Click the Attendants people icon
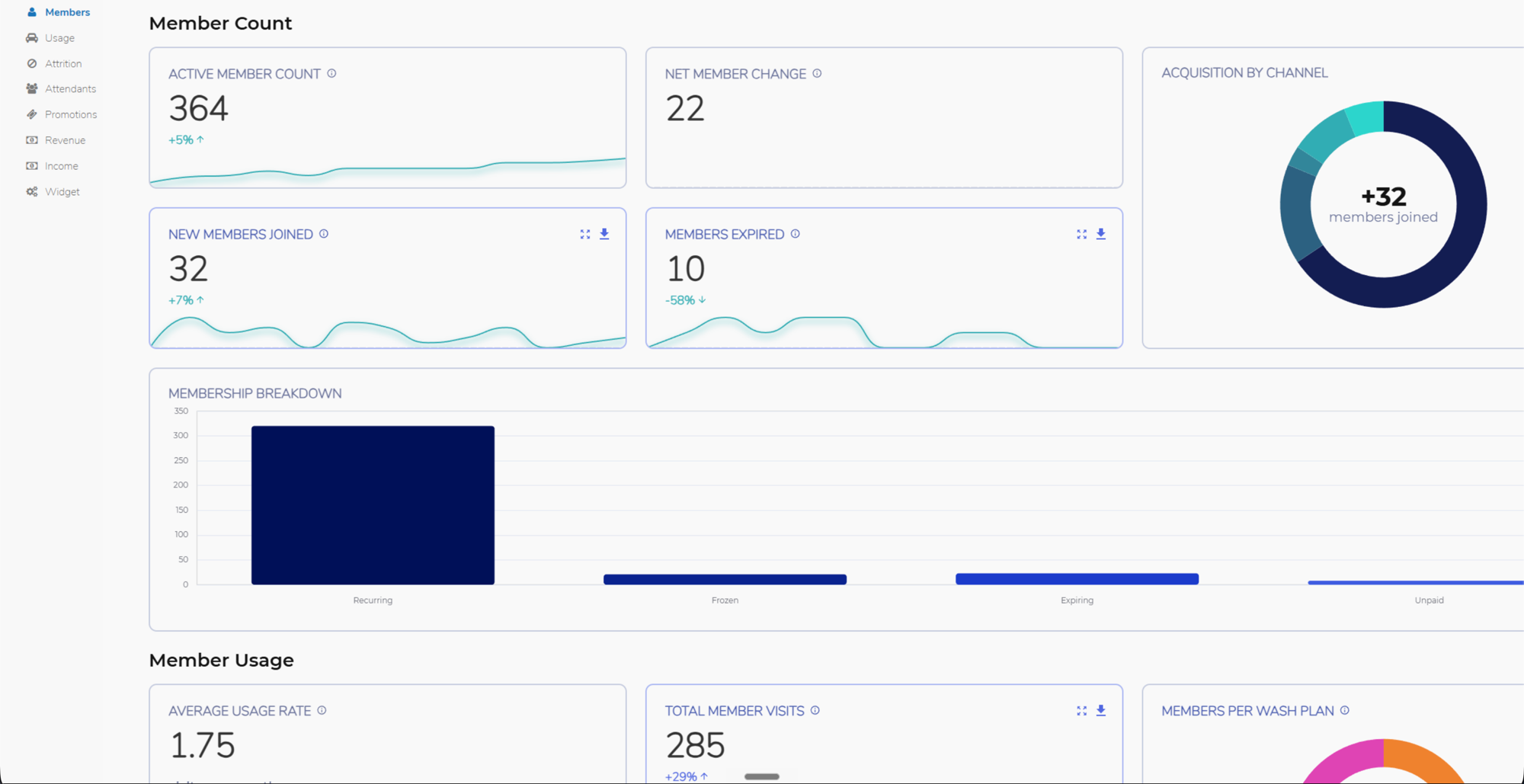 coord(32,89)
